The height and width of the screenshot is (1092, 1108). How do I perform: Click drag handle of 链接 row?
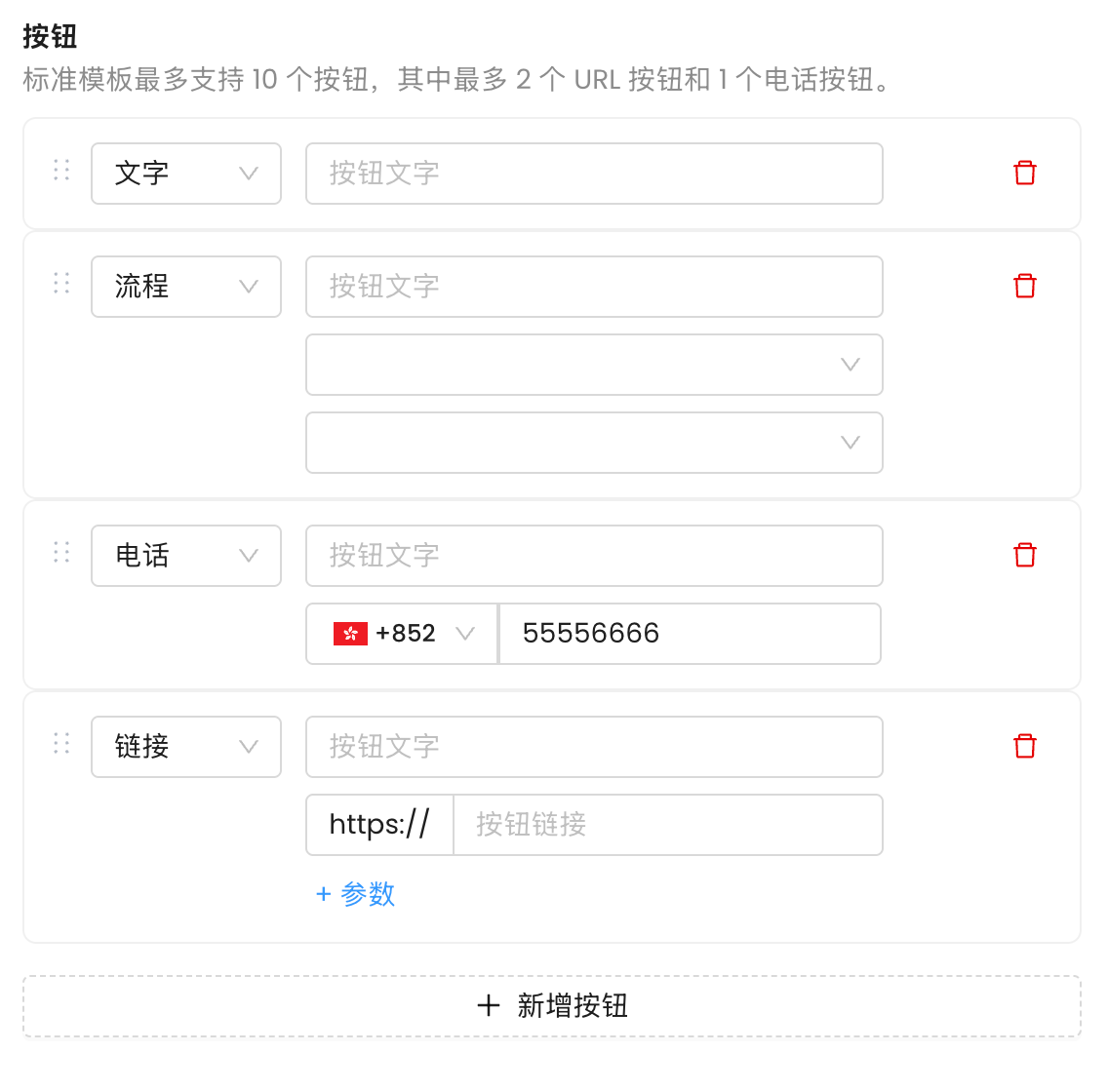pyautogui.click(x=61, y=744)
